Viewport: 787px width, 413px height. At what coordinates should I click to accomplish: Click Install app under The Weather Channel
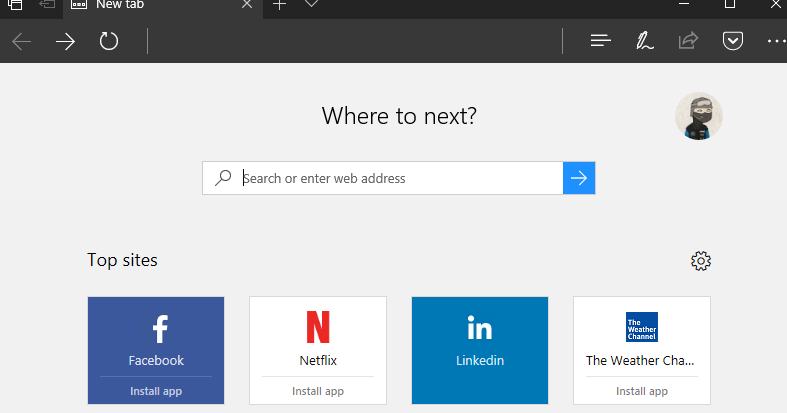coord(641,391)
